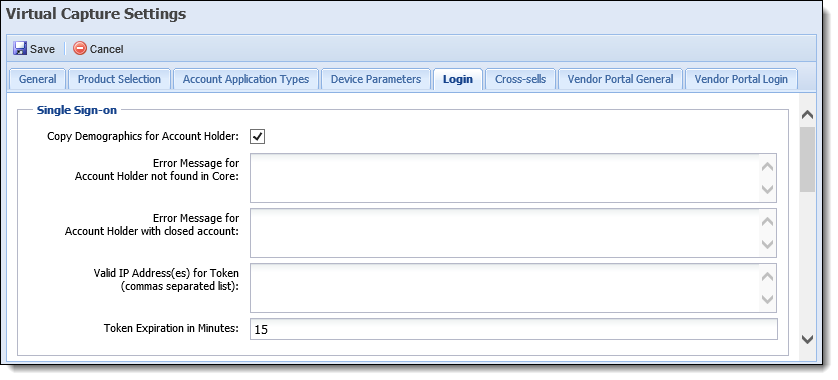Click the Virtual Capture Settings title
This screenshot has height=380, width=838.
pyautogui.click(x=96, y=14)
